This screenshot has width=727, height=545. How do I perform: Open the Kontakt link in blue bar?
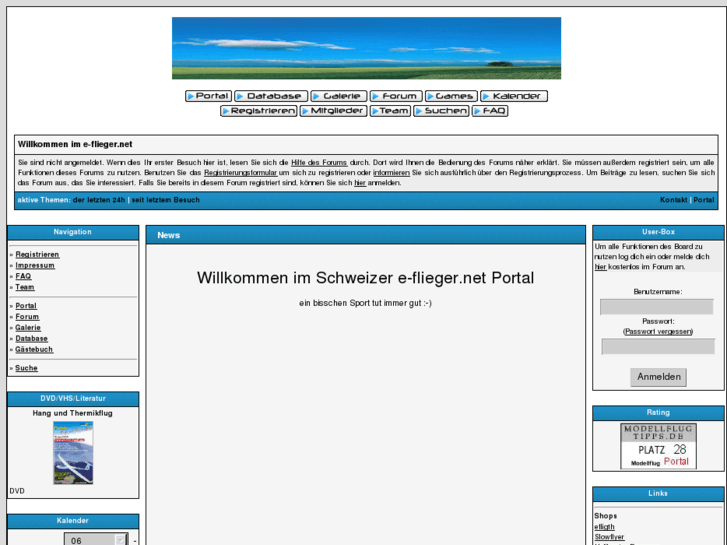[673, 200]
